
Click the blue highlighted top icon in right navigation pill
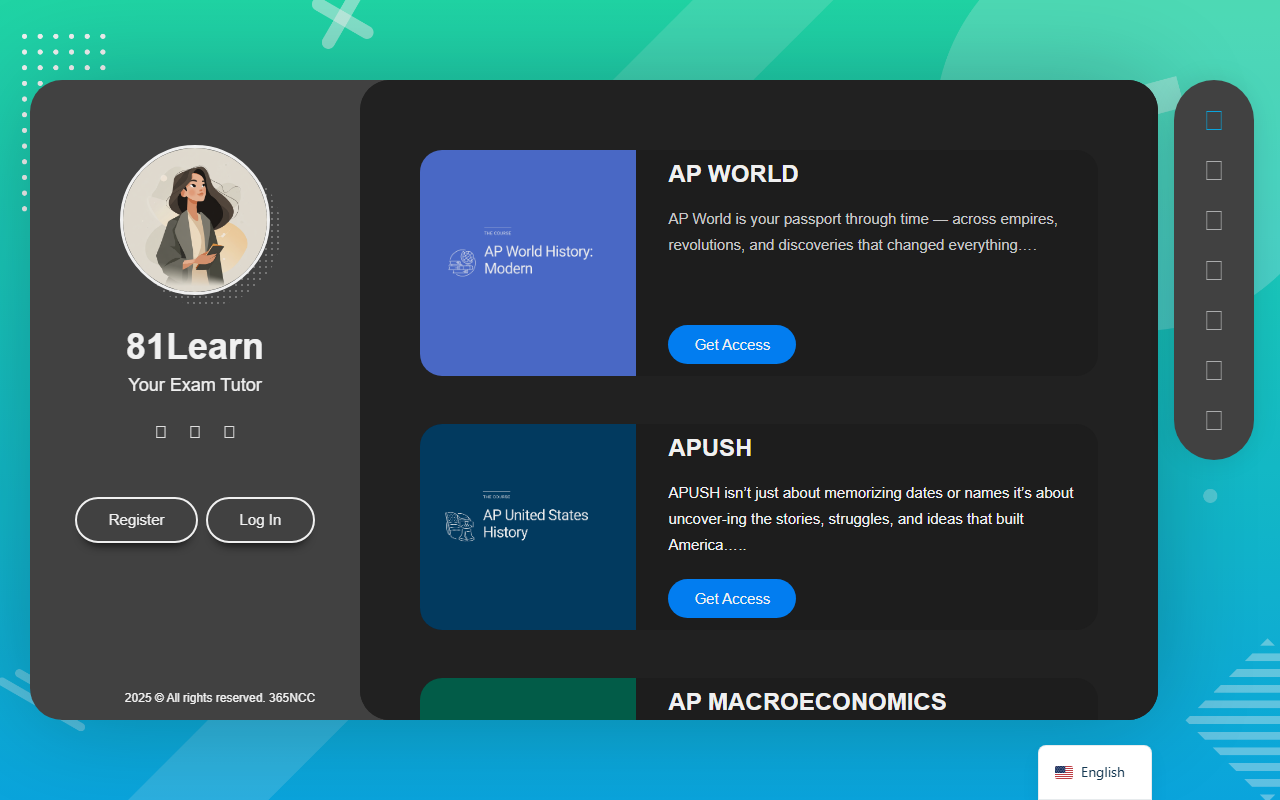(x=1214, y=121)
